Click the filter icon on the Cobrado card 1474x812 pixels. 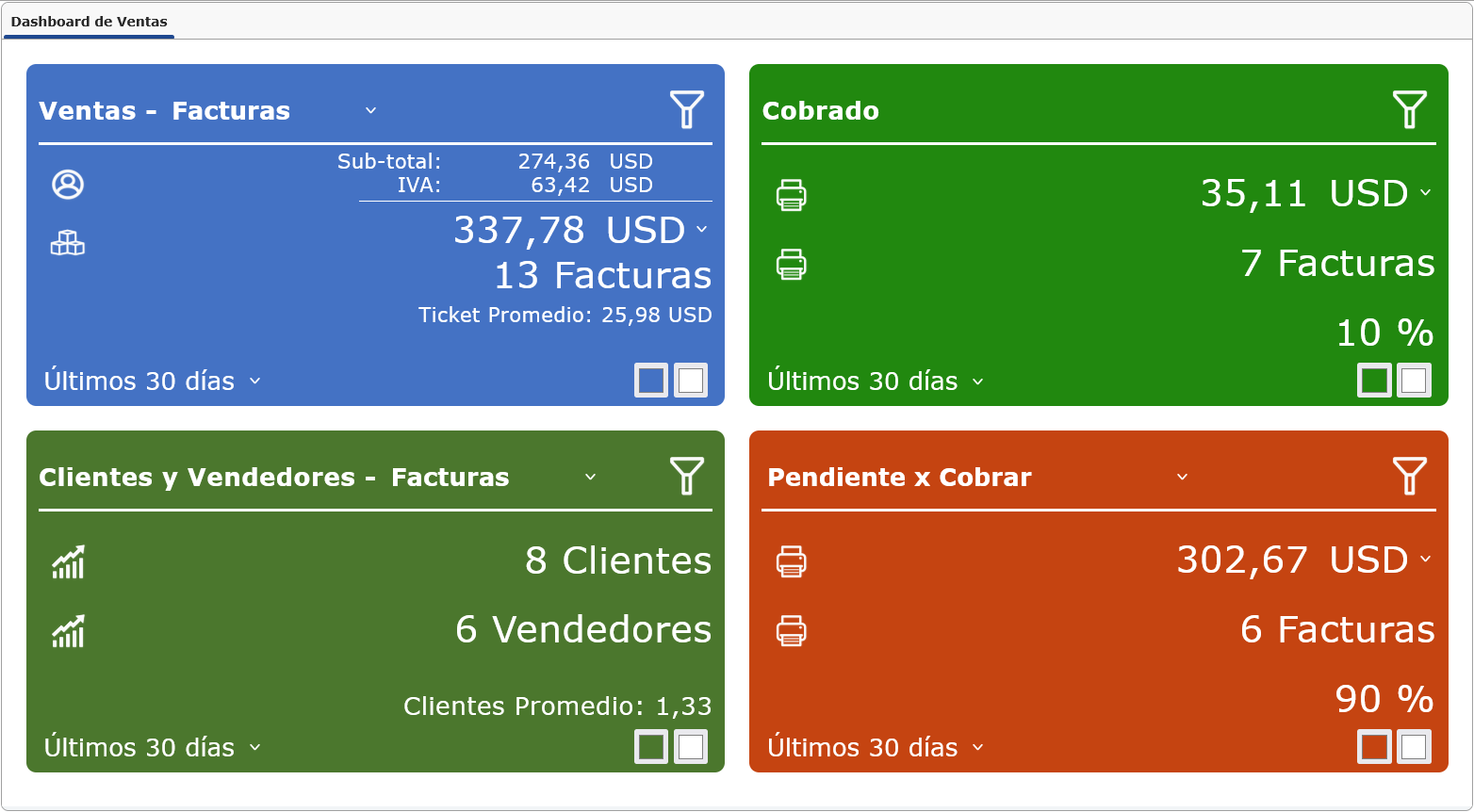click(1410, 109)
